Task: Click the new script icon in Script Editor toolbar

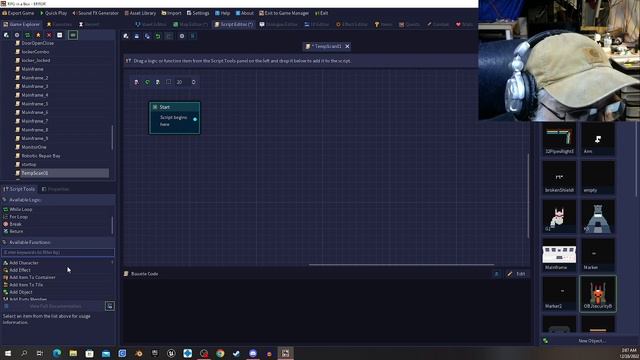Action: pyautogui.click(x=126, y=36)
